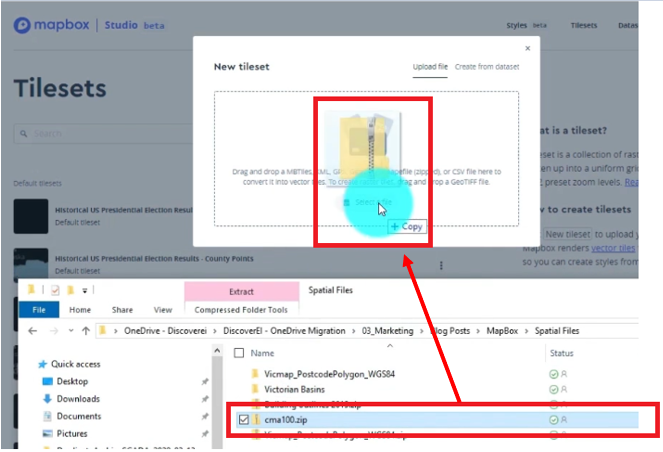Go up one folder level arrow
Screen dimensions: 663x452
pyautogui.click(x=87, y=331)
